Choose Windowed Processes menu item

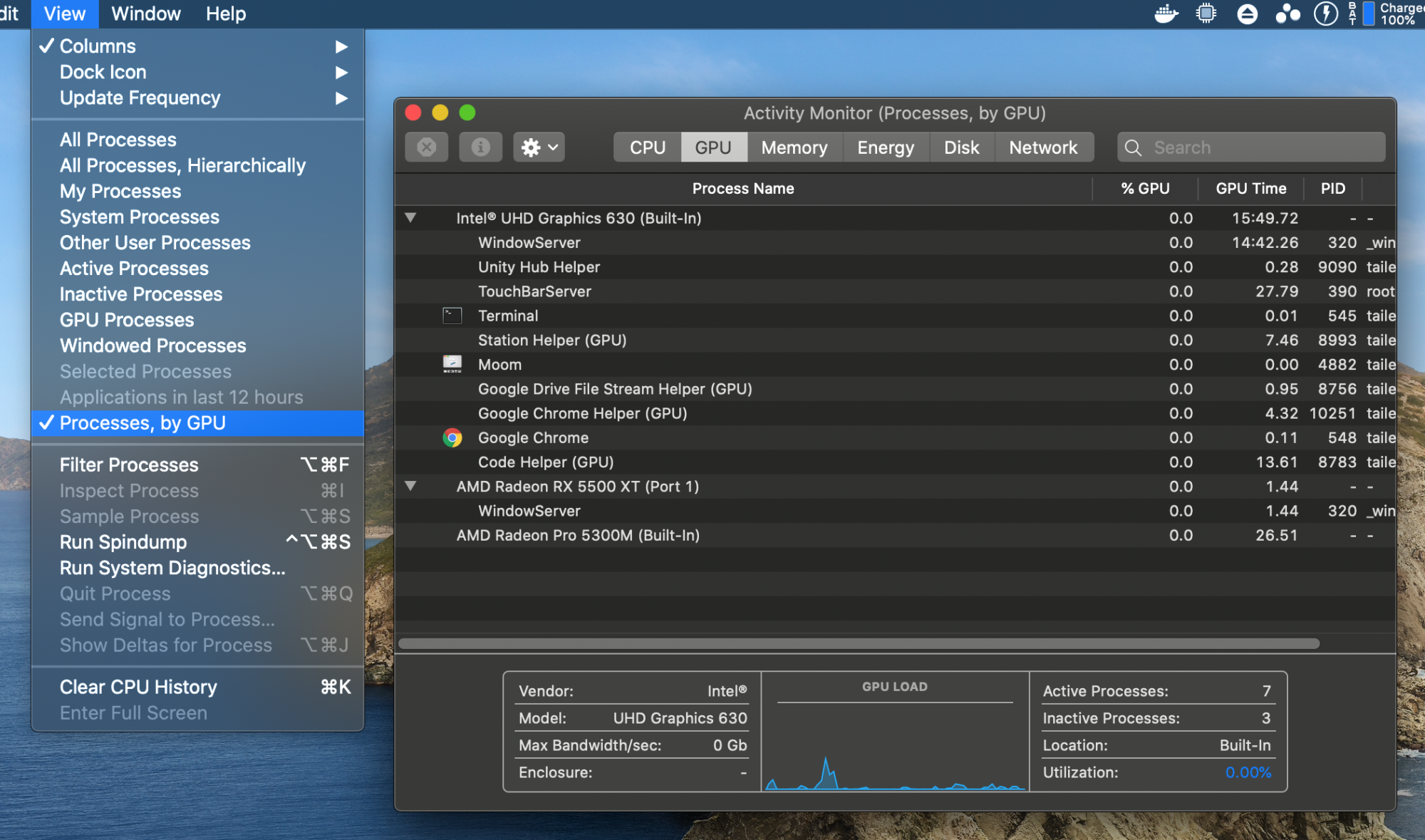pyautogui.click(x=197, y=346)
